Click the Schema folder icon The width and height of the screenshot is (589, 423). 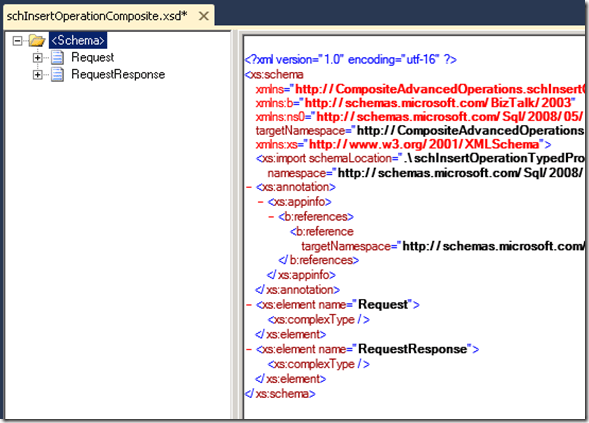coord(37,41)
